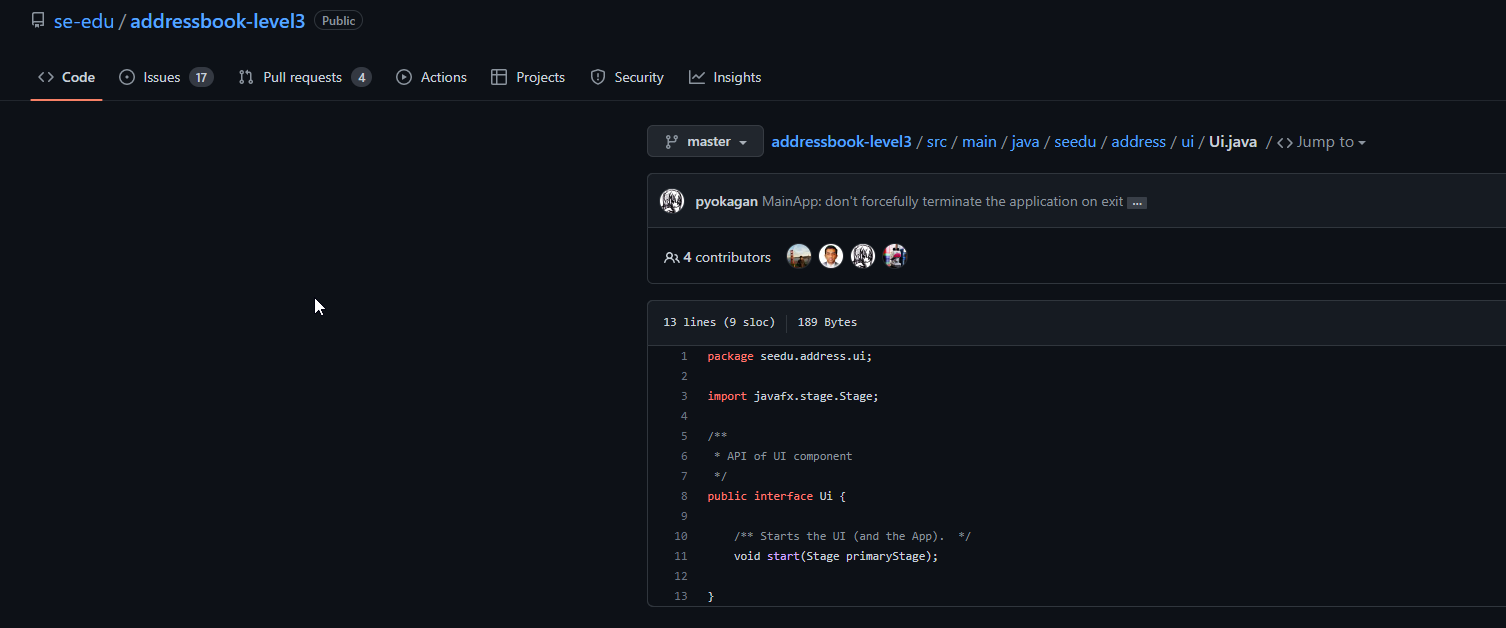The width and height of the screenshot is (1506, 628).
Task: Open the Issues tab
Action: 166,77
